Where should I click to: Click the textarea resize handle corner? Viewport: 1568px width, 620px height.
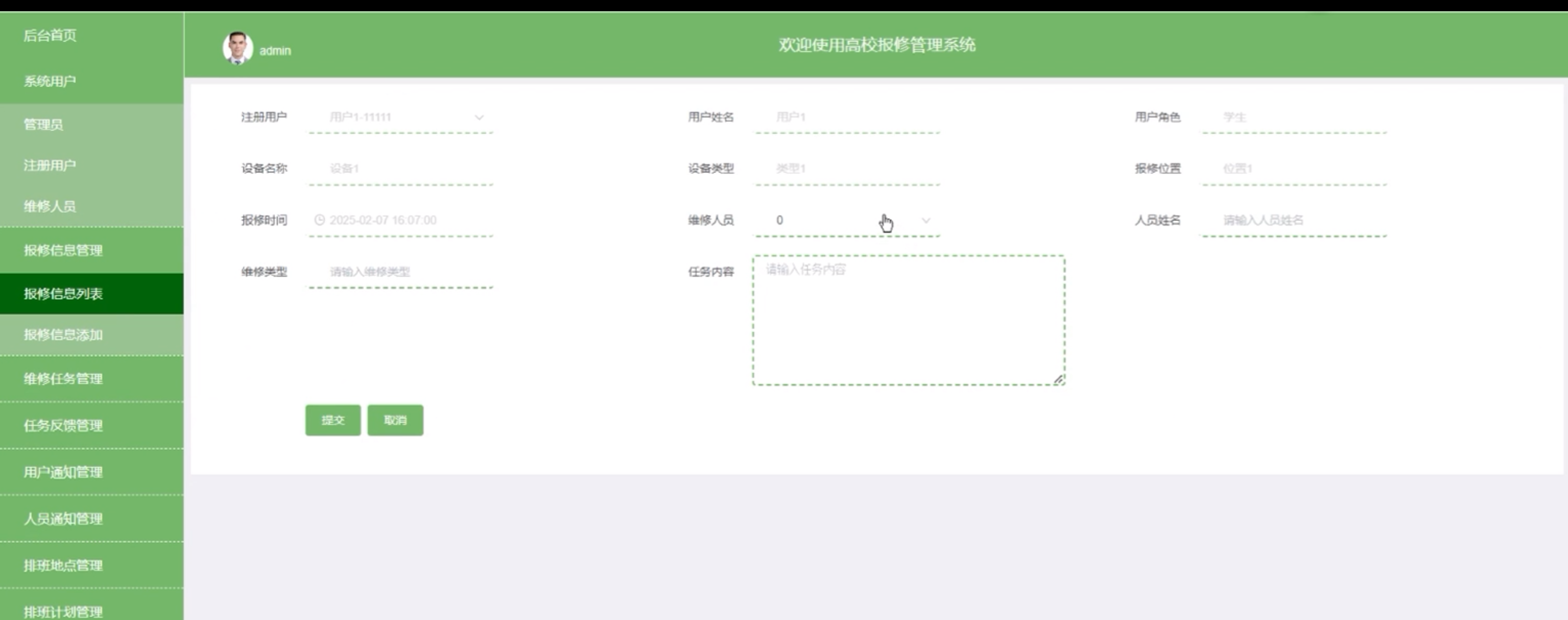pos(1058,379)
